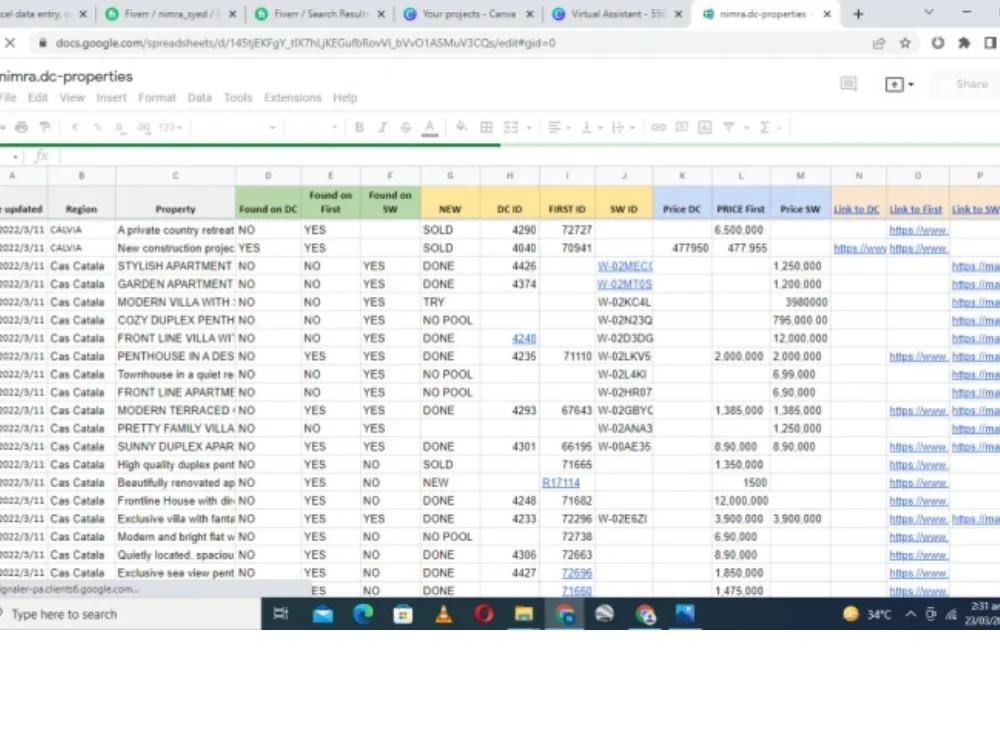Click the Create a filter icon
The height and width of the screenshot is (750, 1000).
[729, 127]
